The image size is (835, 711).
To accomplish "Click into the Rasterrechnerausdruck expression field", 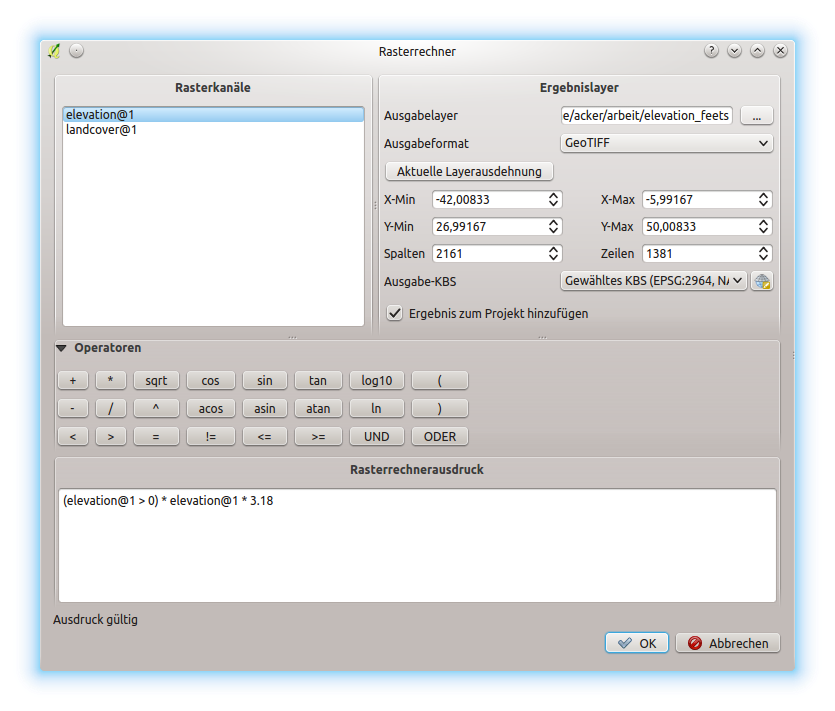I will click(417, 545).
